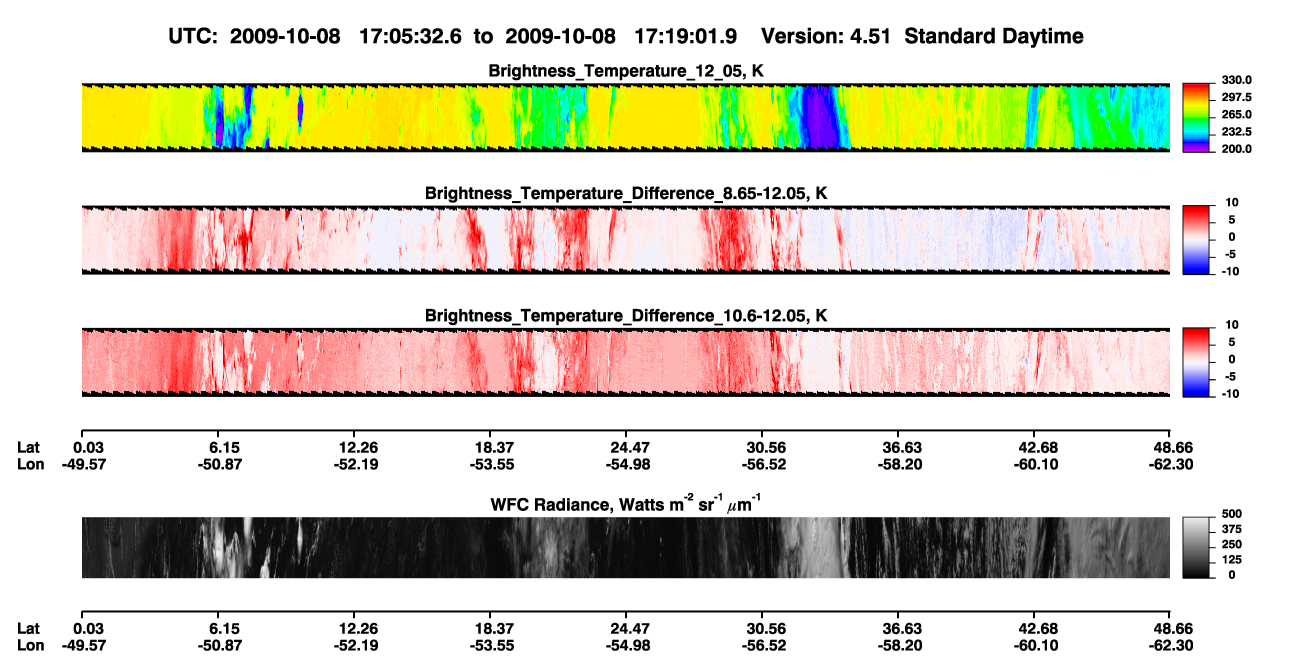Click the 'Brightness_Temperature_12_05, K' panel title

click(x=626, y=71)
